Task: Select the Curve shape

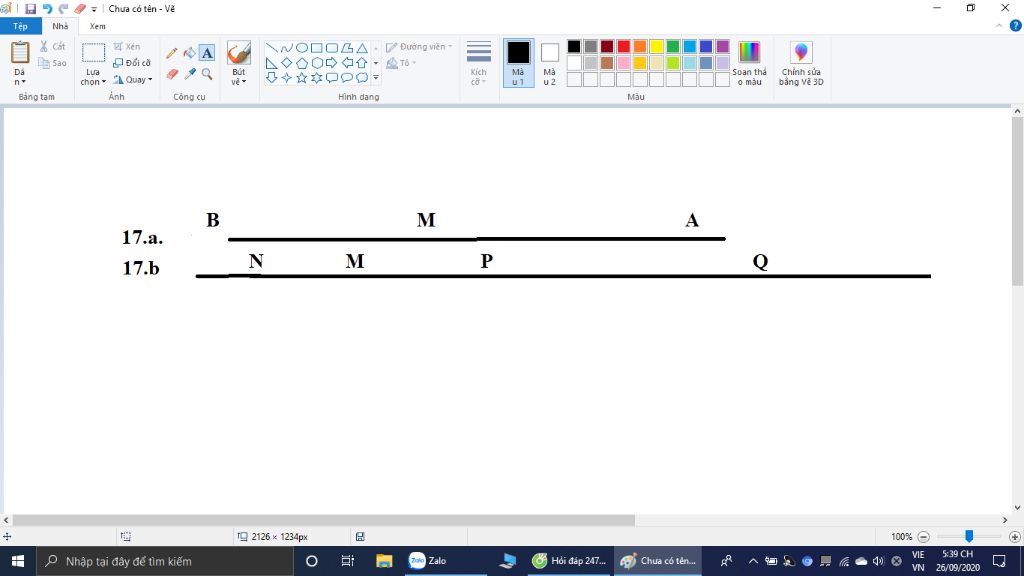Action: [287, 48]
